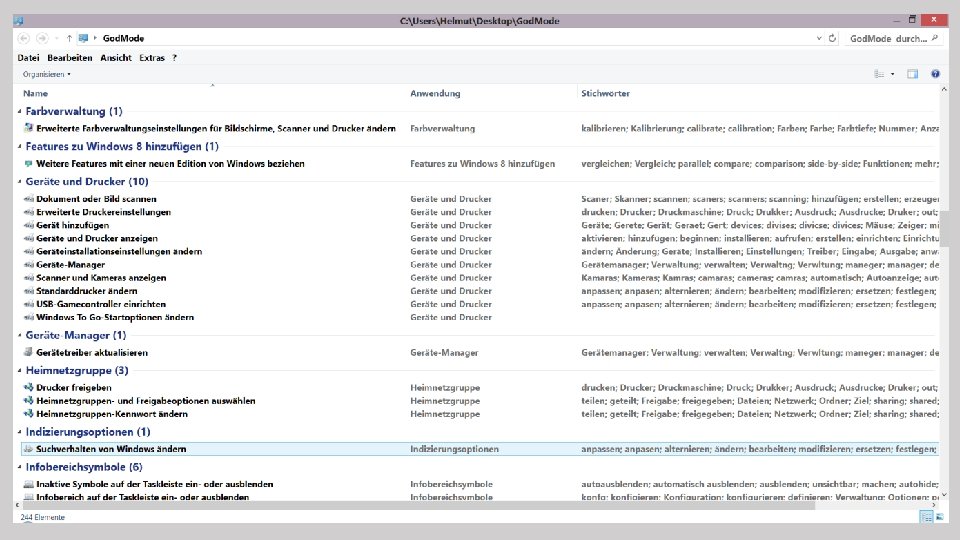Click the Standarddrucker ändern icon
This screenshot has height=540, width=960.
pyautogui.click(x=28, y=291)
